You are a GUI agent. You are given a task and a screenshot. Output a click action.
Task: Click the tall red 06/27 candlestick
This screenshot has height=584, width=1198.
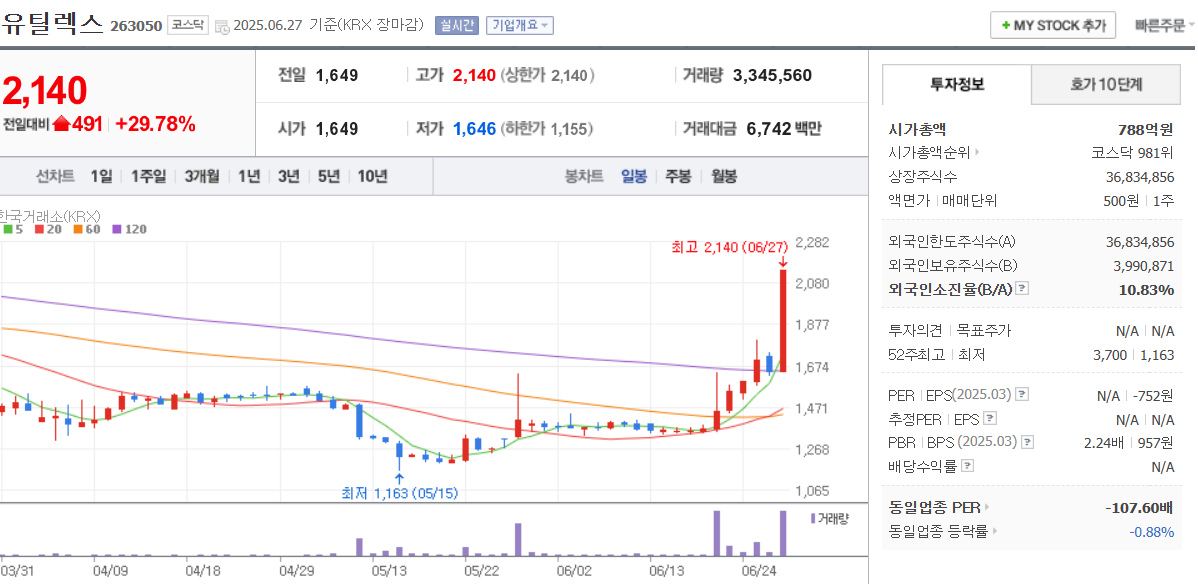pyautogui.click(x=783, y=320)
